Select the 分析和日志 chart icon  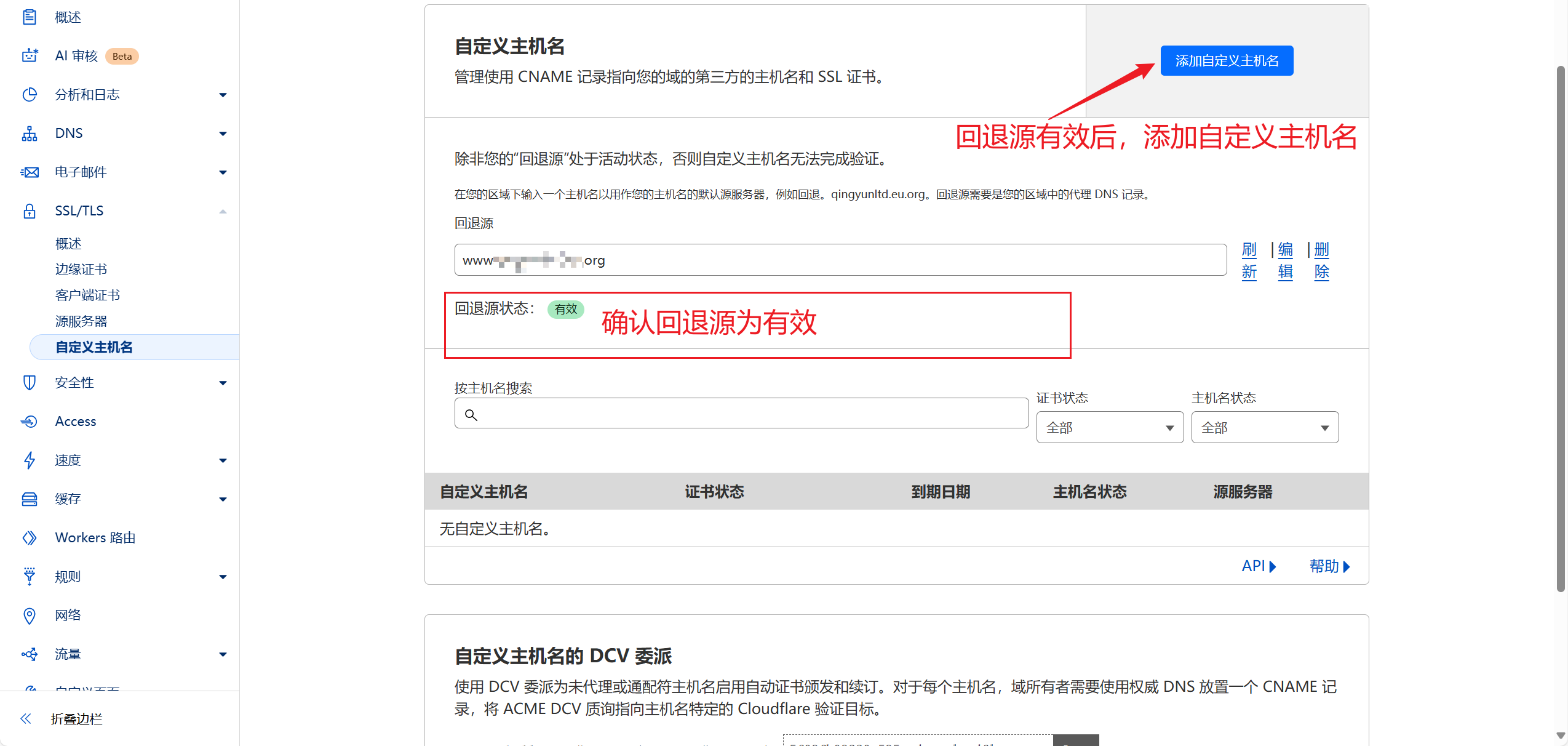(29, 95)
